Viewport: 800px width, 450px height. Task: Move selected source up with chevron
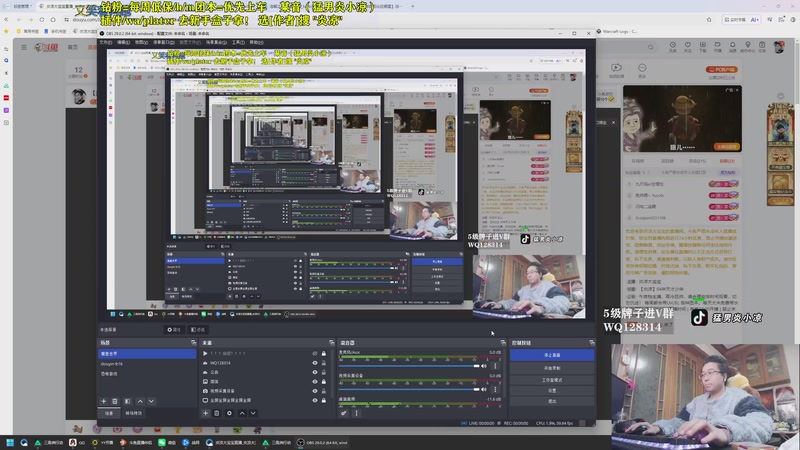coord(242,413)
